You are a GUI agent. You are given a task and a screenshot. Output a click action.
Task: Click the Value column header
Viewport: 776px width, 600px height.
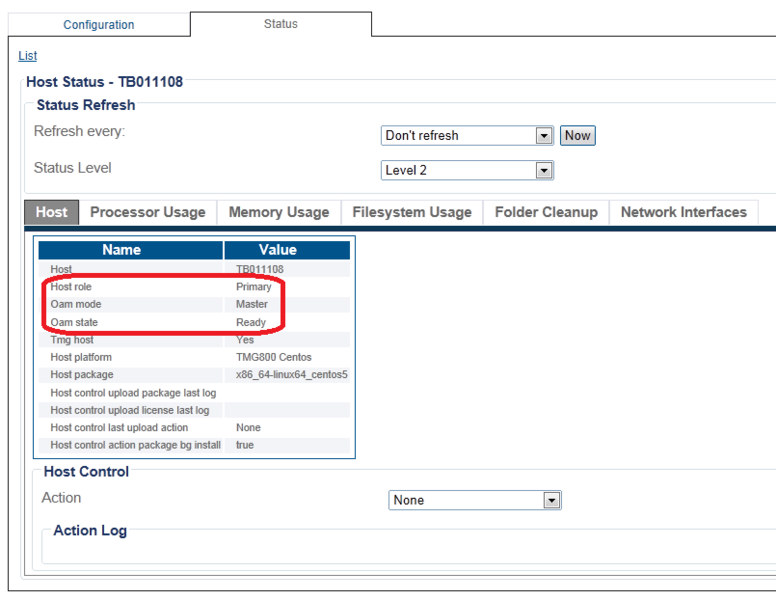click(287, 250)
